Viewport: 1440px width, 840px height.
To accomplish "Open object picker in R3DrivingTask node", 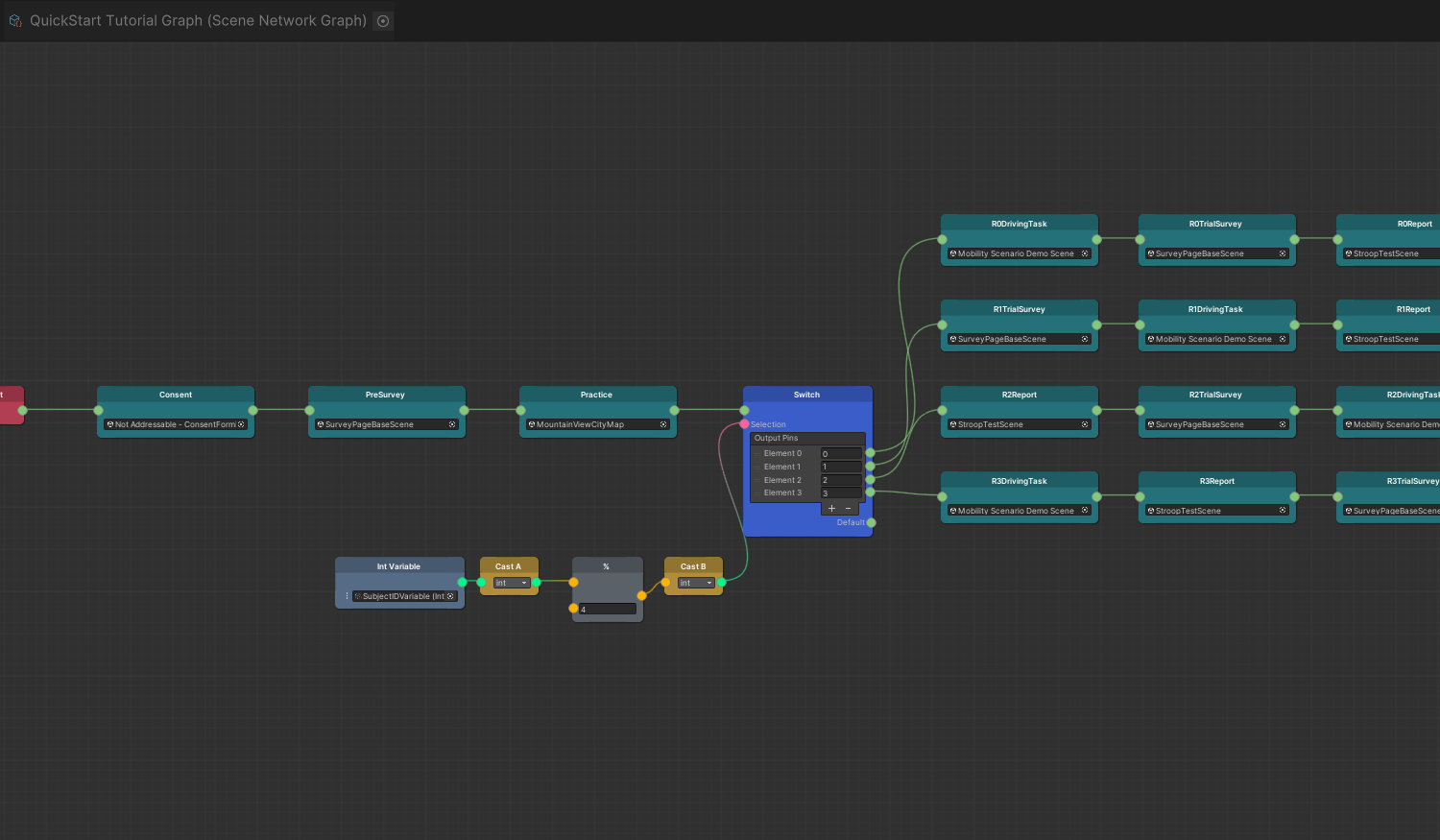I will 1085,511.
